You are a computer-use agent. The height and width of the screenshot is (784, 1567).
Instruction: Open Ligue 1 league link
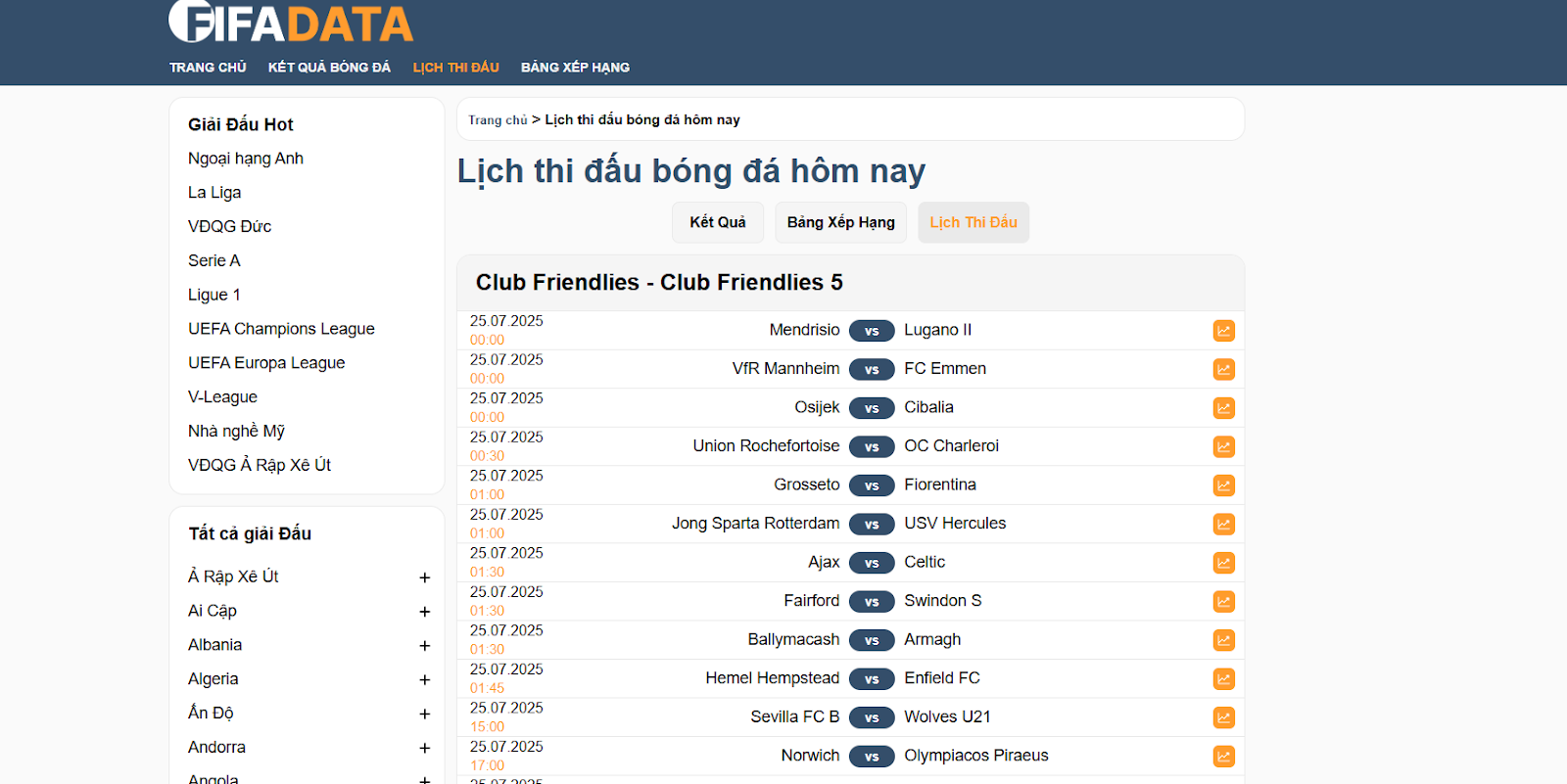point(214,295)
